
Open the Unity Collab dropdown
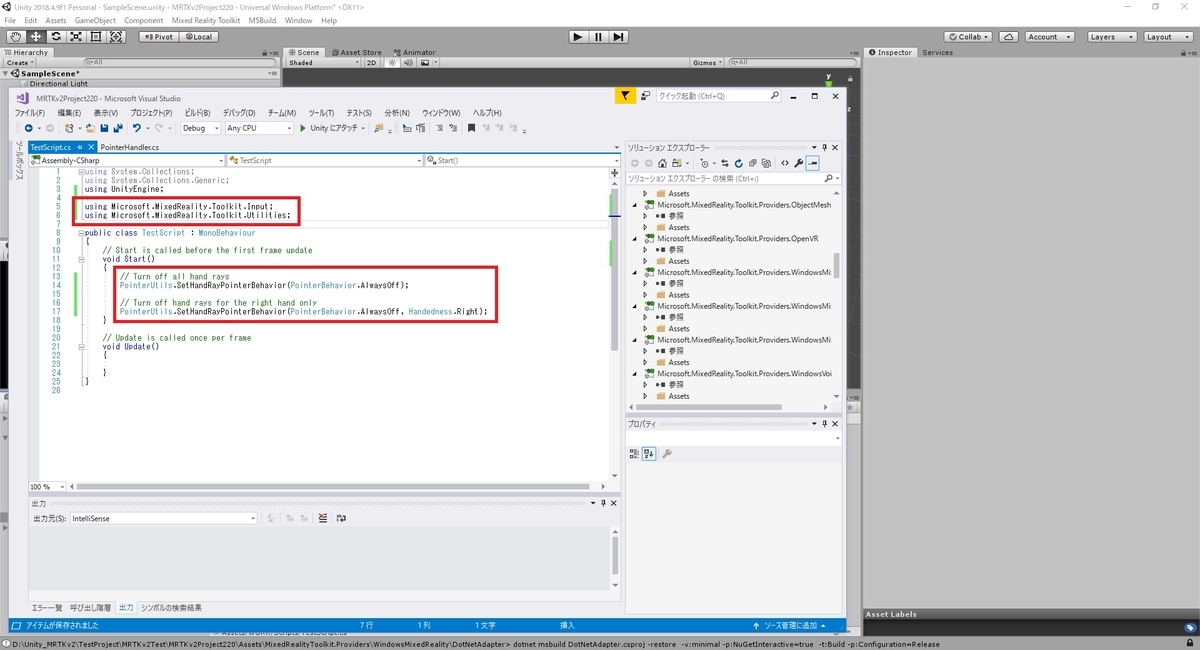[967, 37]
